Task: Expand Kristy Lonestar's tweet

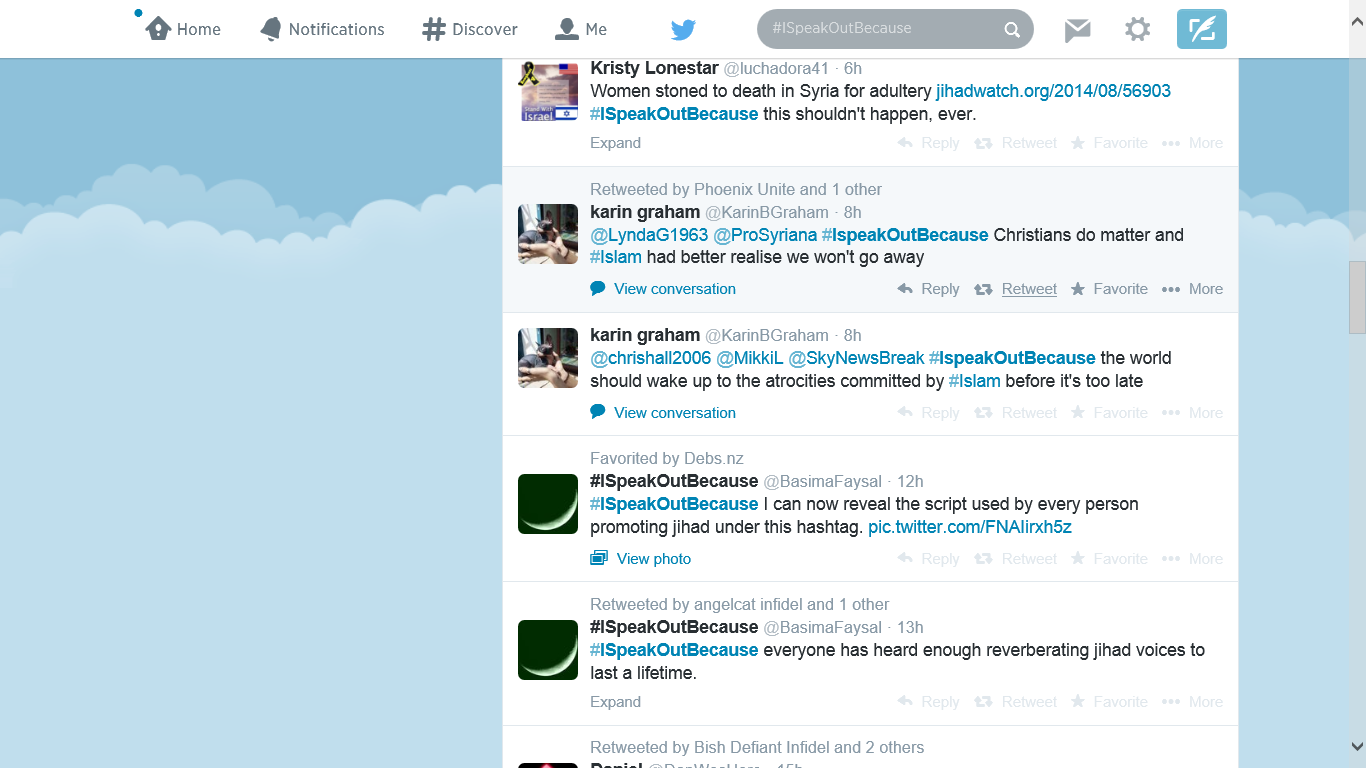Action: pyautogui.click(x=615, y=143)
